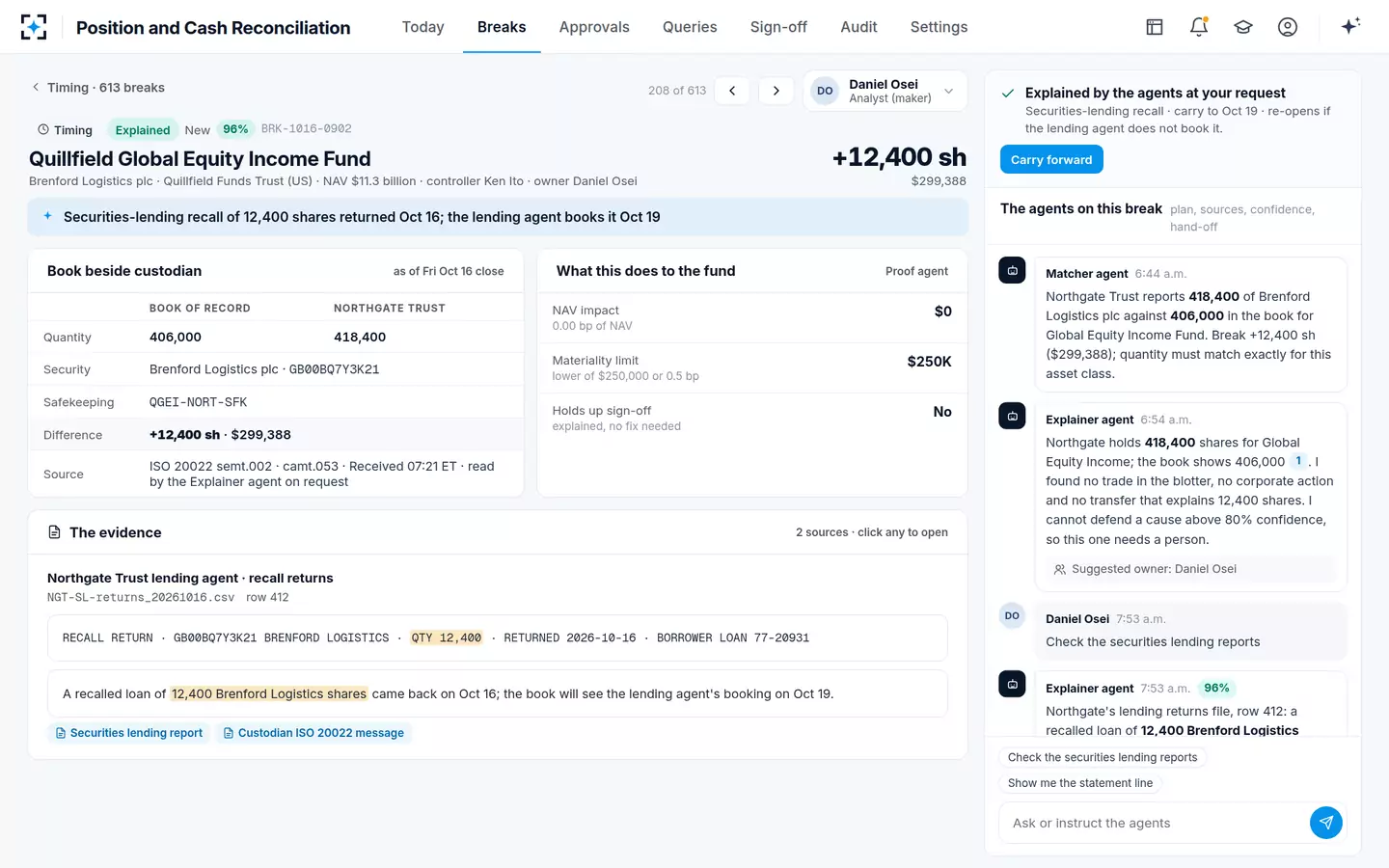Viewport: 1389px width, 868px height.
Task: Go to the previous break arrow
Action: click(732, 91)
